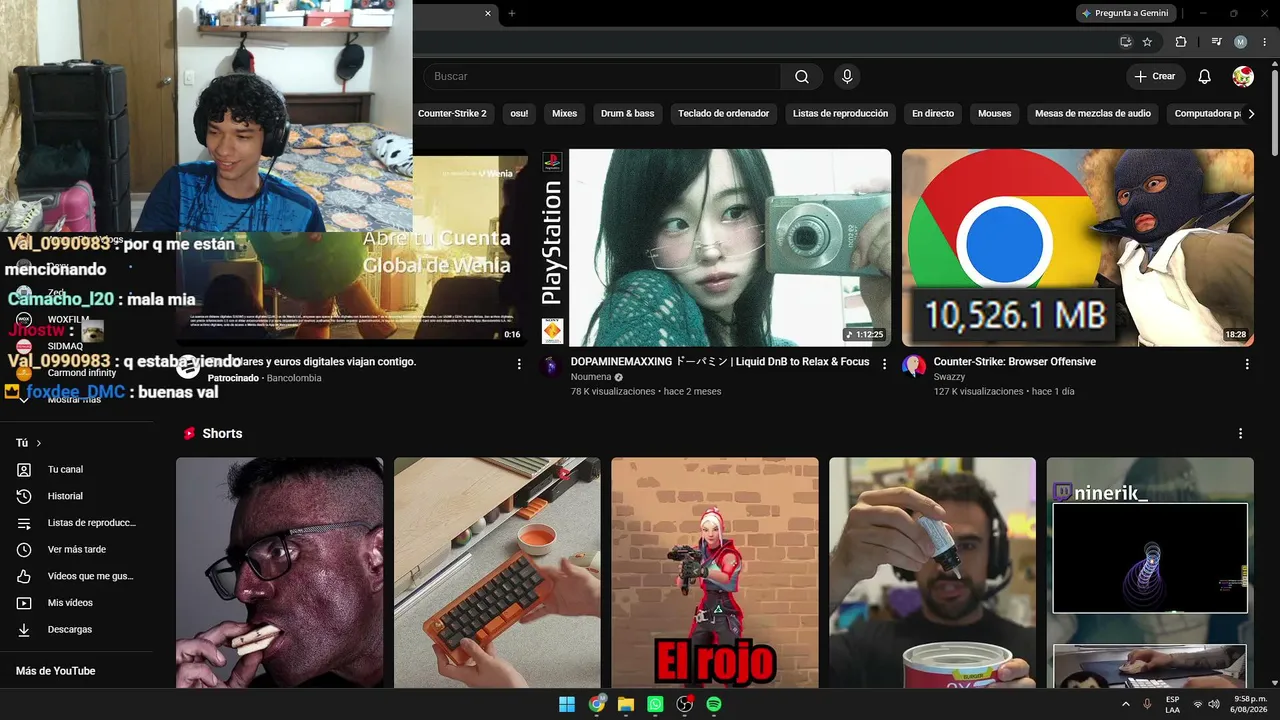Select the Listas de reproducción filter chip
The height and width of the screenshot is (720, 1280).
[840, 114]
